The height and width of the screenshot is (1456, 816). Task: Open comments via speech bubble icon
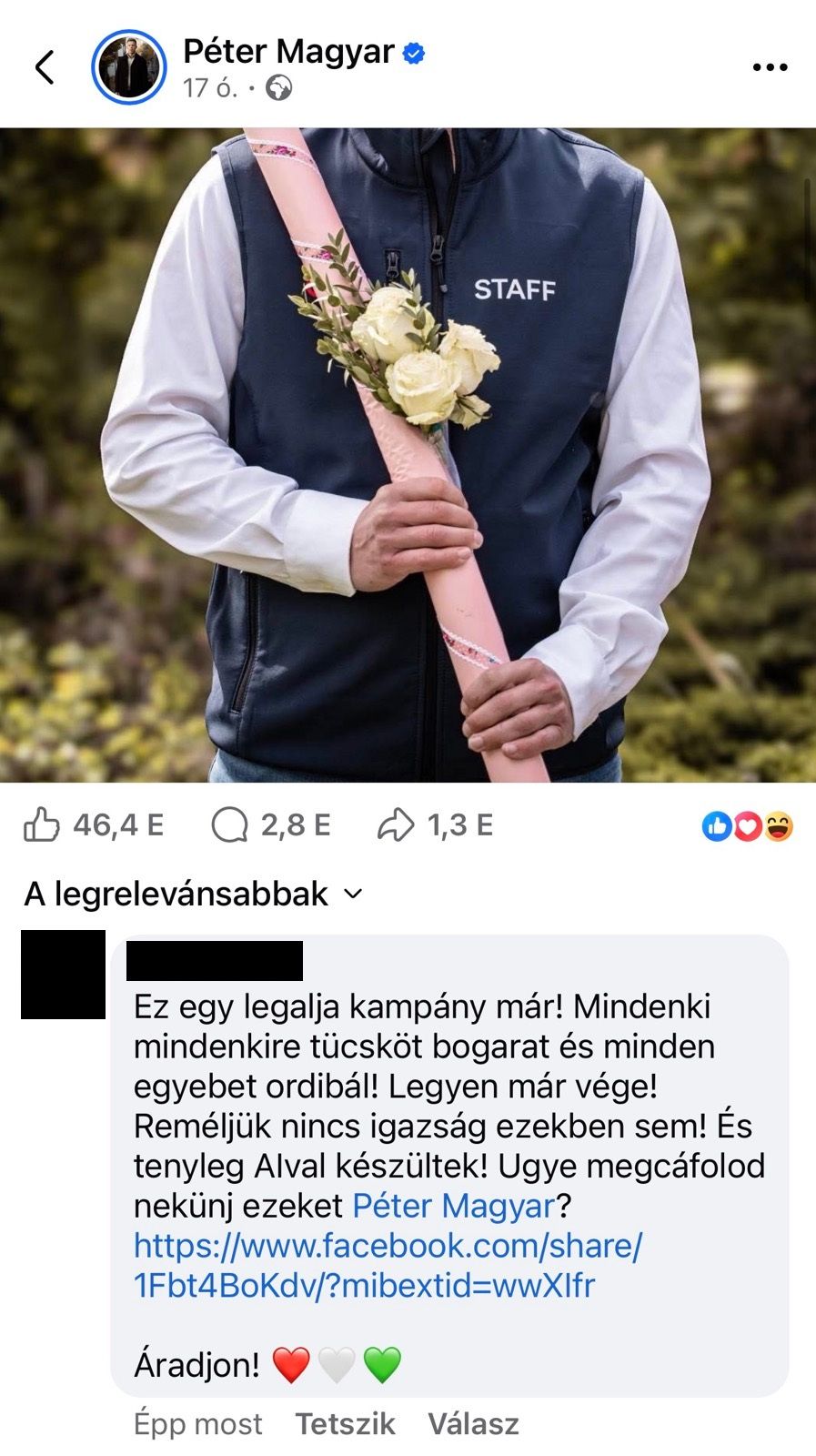pos(229,825)
